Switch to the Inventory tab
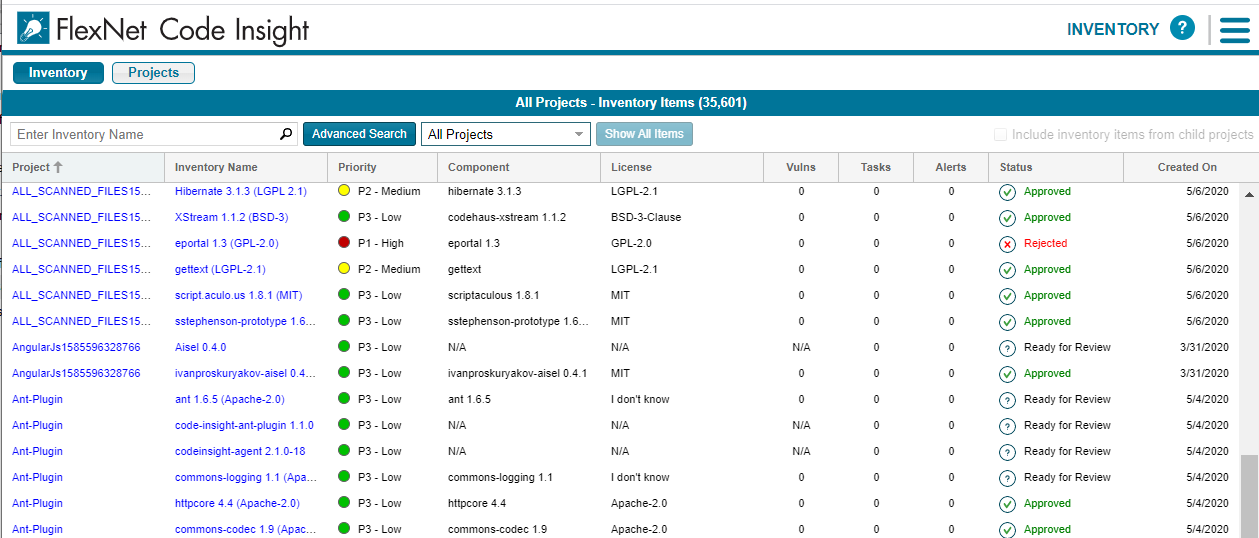Viewport: 1259px width, 538px height. click(58, 73)
